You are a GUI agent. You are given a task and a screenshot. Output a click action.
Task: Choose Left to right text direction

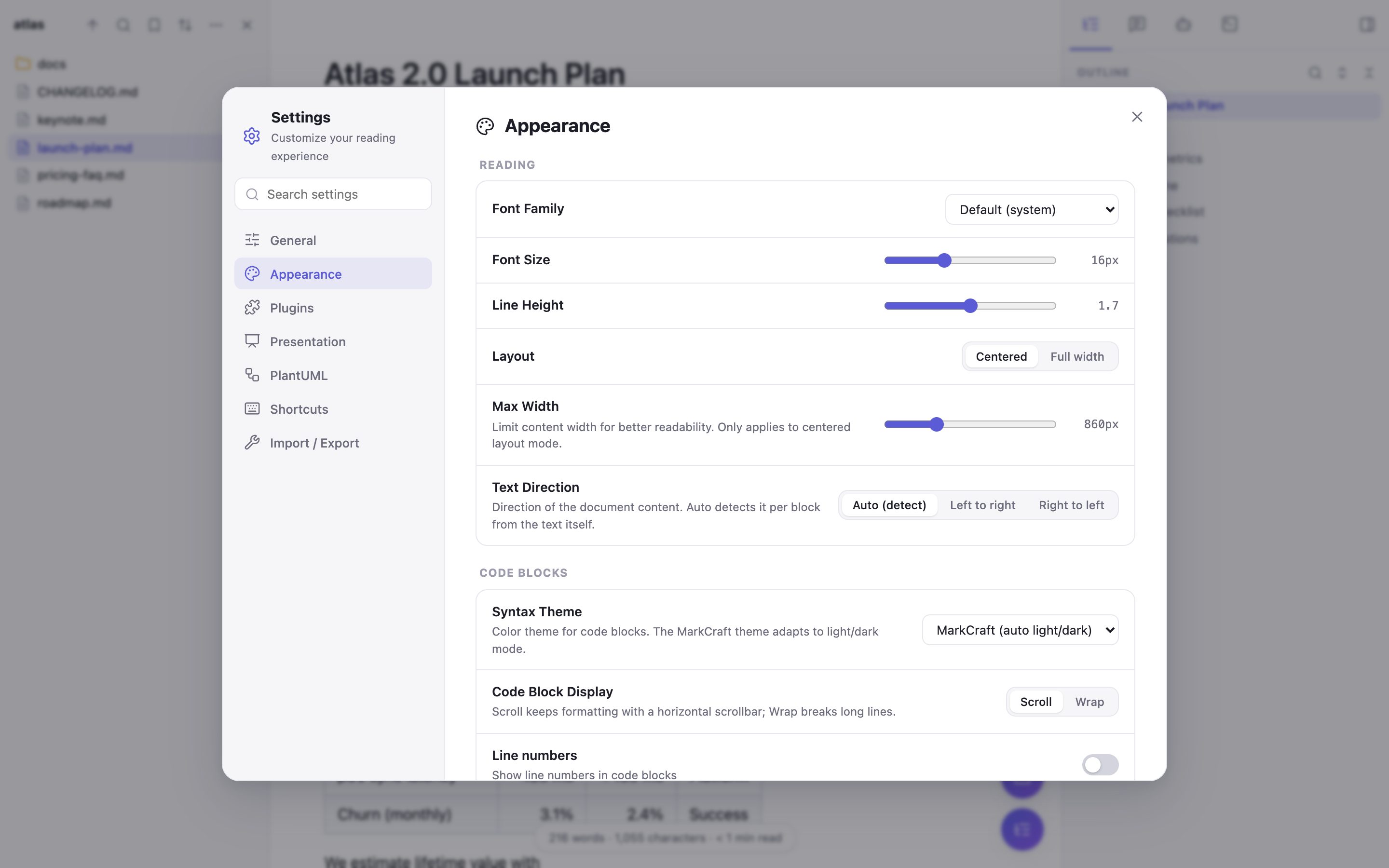(982, 505)
